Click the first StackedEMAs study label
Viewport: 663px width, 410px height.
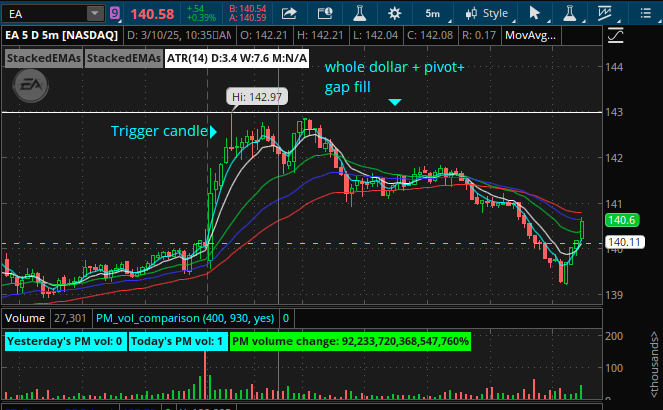coord(44,58)
